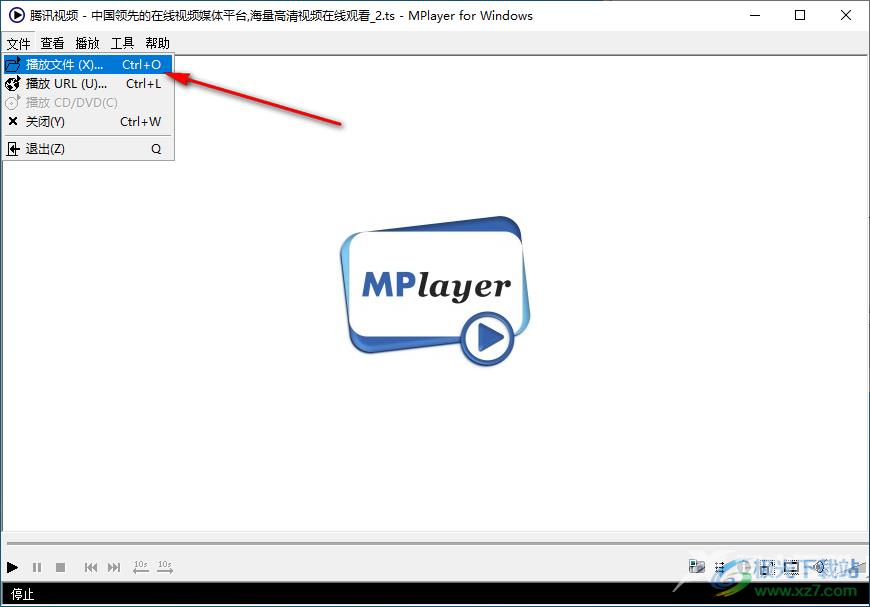The height and width of the screenshot is (607, 870).
Task: Open the 工具 menu
Action: point(122,43)
